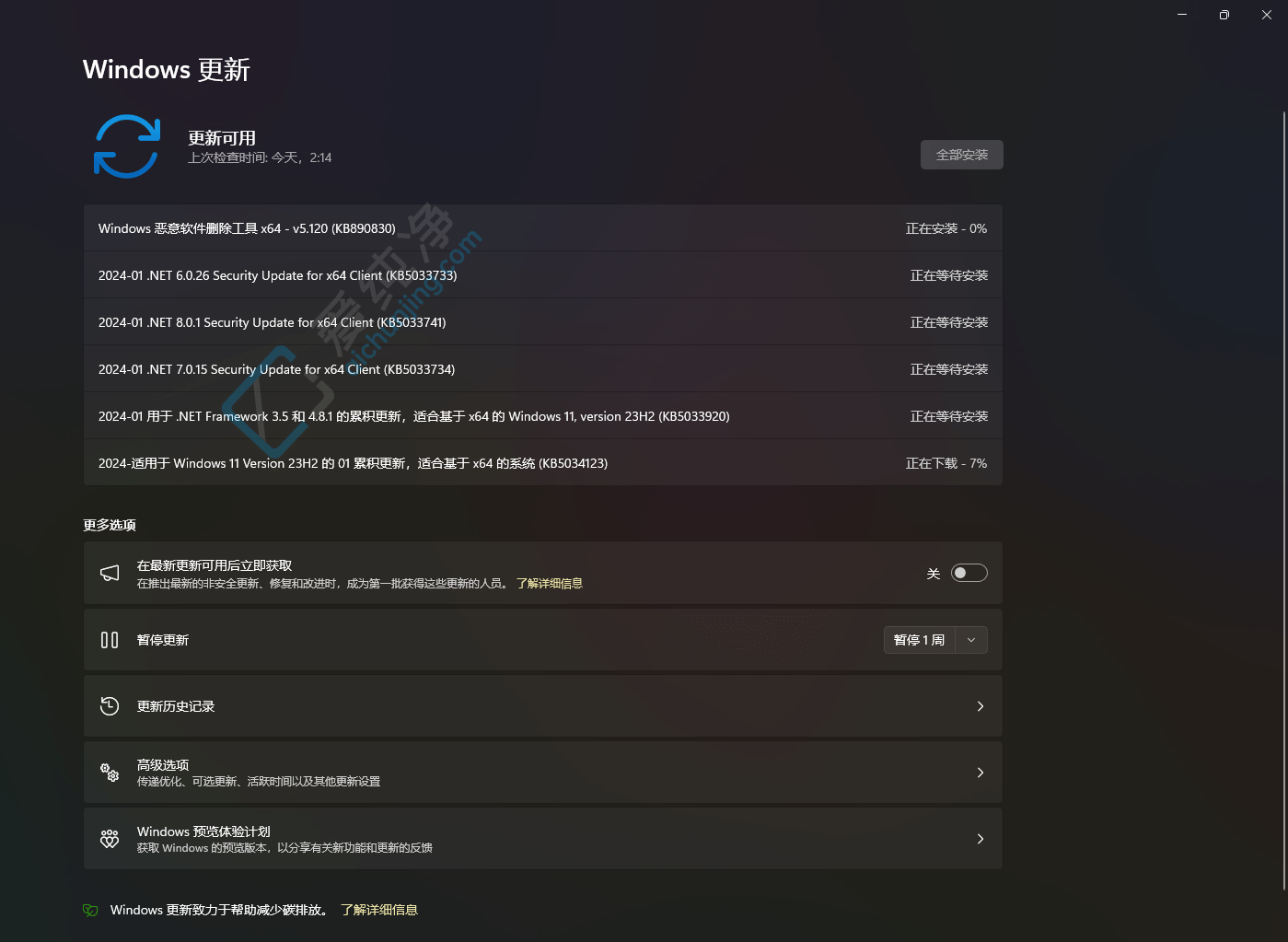Select the .NET 6.0.26 Security Update row
Image resolution: width=1288 pixels, height=942 pixels.
(543, 275)
